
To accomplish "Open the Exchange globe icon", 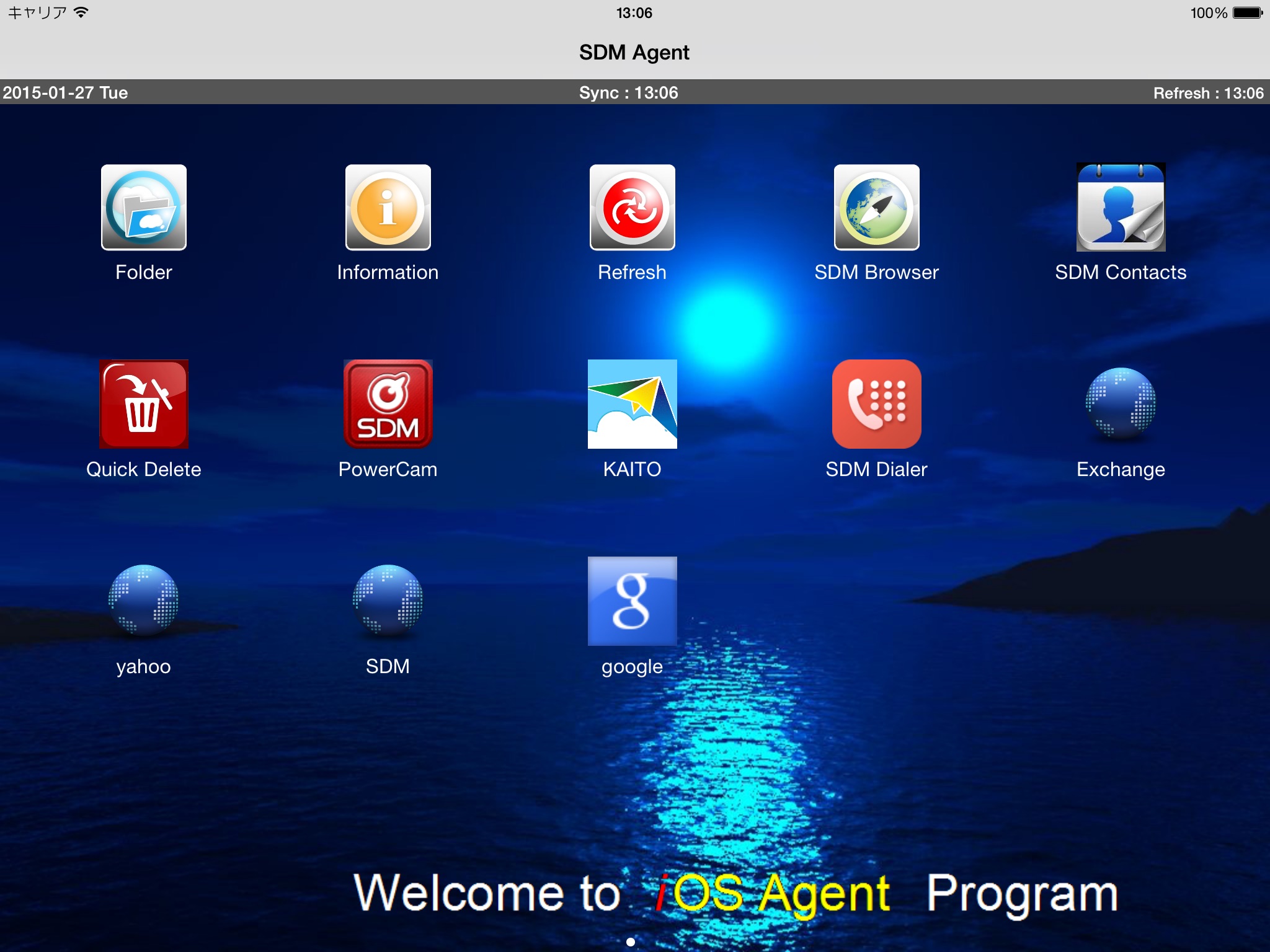I will tap(1121, 404).
